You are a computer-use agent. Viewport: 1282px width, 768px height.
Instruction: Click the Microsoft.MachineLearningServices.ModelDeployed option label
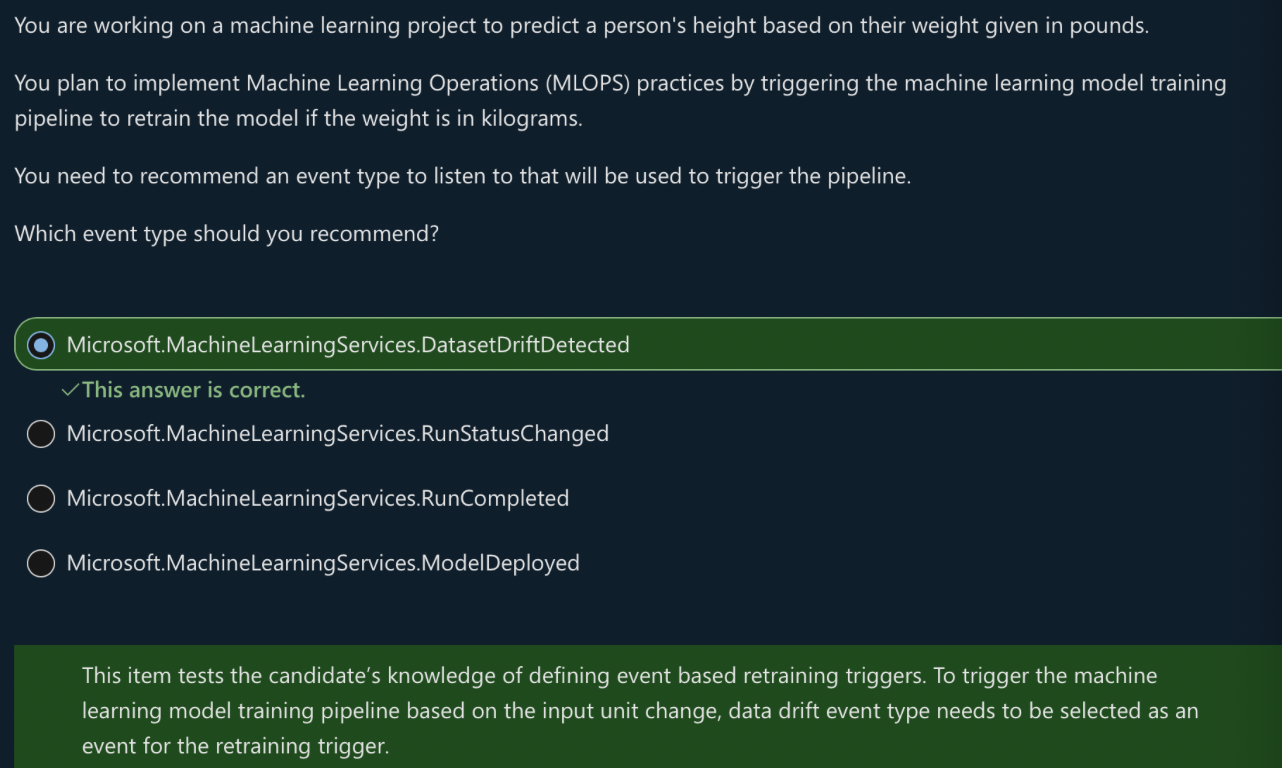tap(323, 563)
